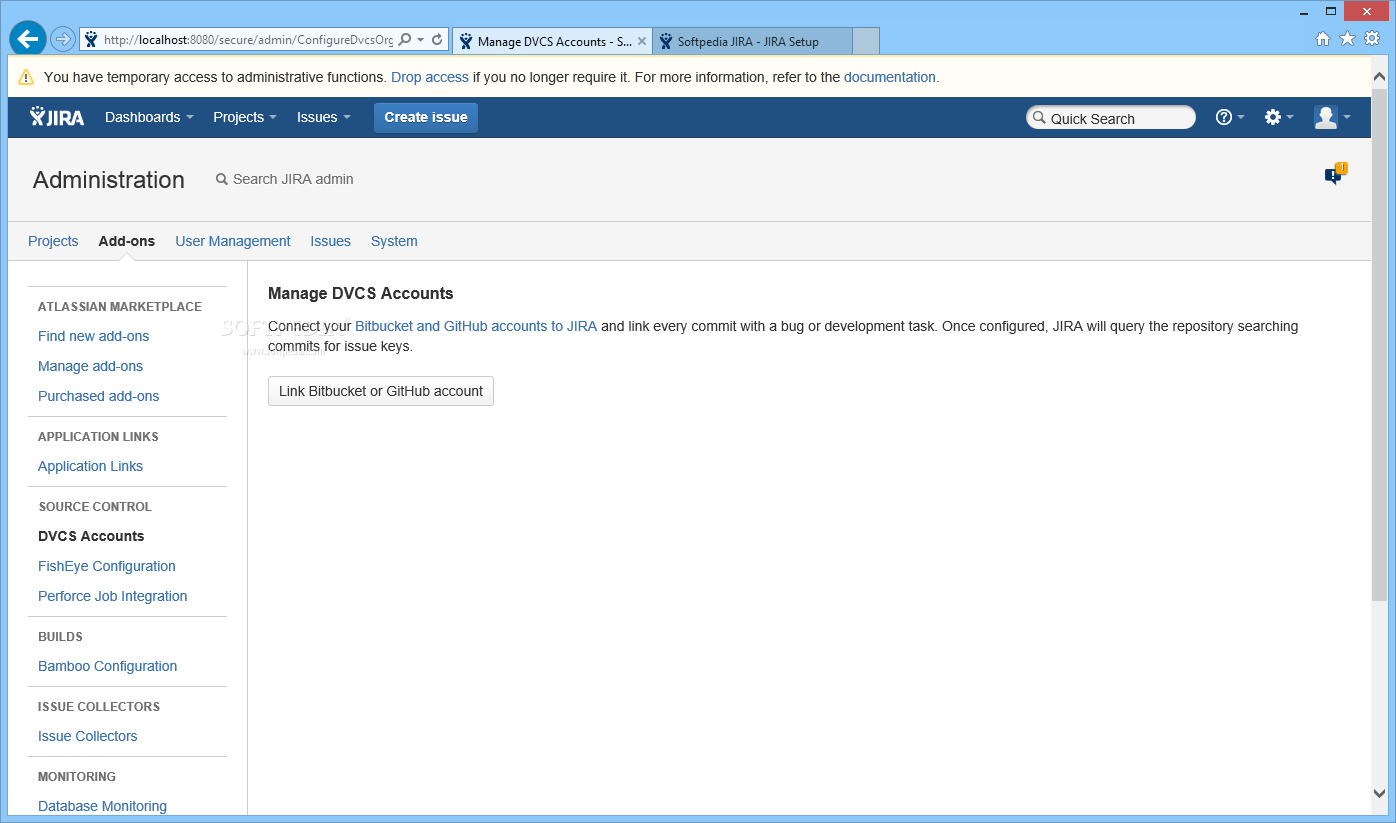Close the Manage DVCS Accounts tab
Viewport: 1396px width, 823px height.
coord(642,41)
